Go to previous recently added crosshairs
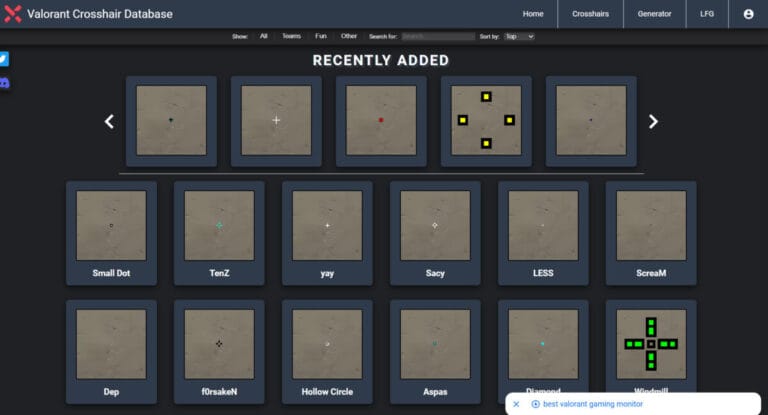 pos(109,121)
